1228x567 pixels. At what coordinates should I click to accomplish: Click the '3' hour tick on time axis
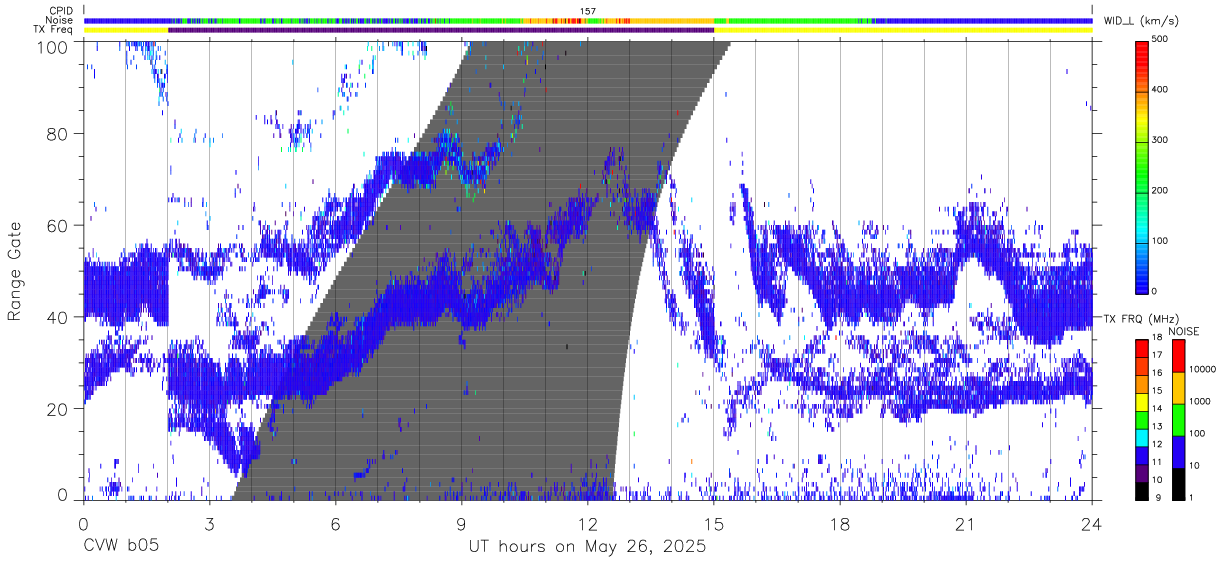click(x=209, y=524)
